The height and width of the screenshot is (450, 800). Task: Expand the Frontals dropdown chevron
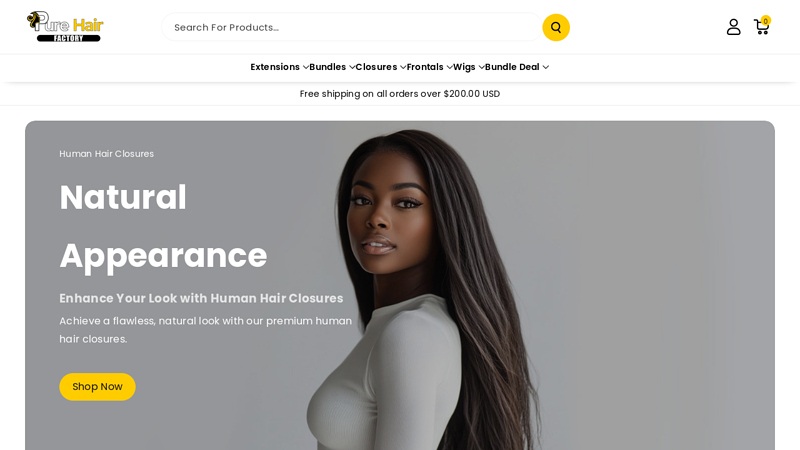[449, 67]
